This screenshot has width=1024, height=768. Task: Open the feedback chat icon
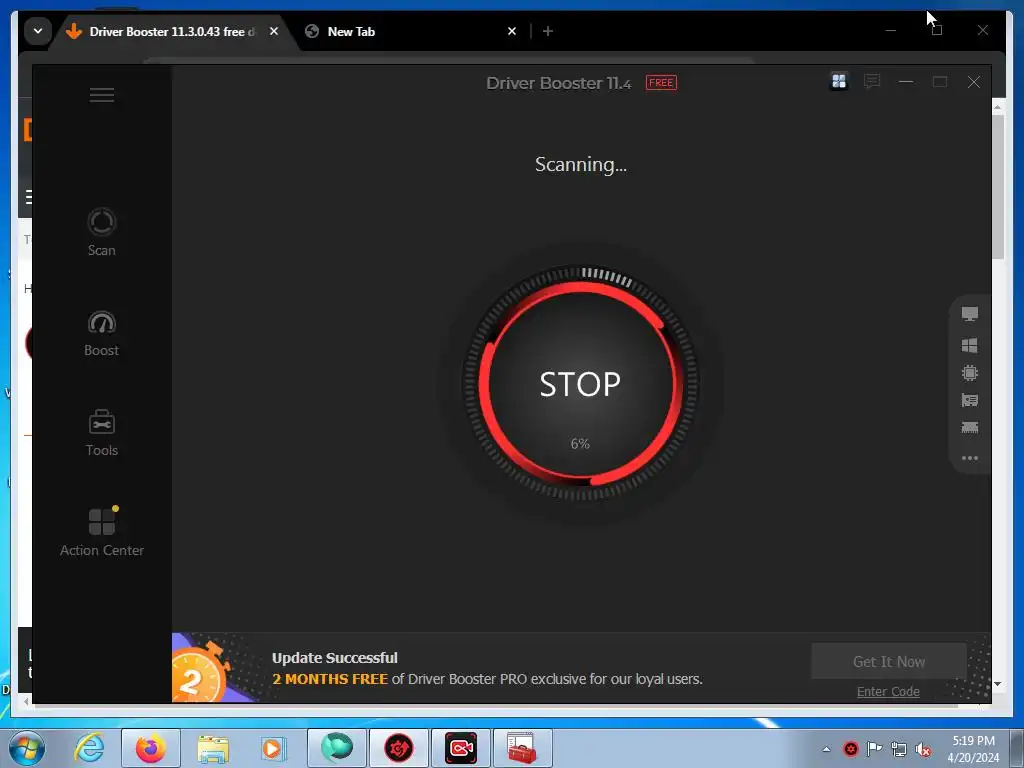pos(872,82)
